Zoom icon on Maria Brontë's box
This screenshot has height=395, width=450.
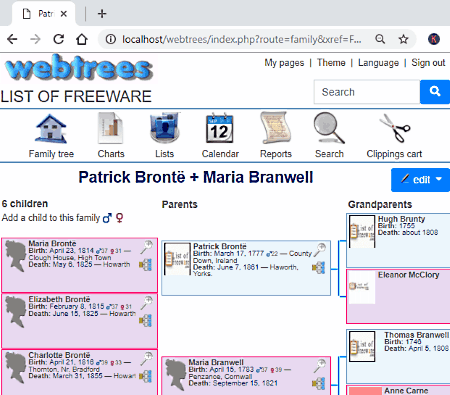[146, 247]
